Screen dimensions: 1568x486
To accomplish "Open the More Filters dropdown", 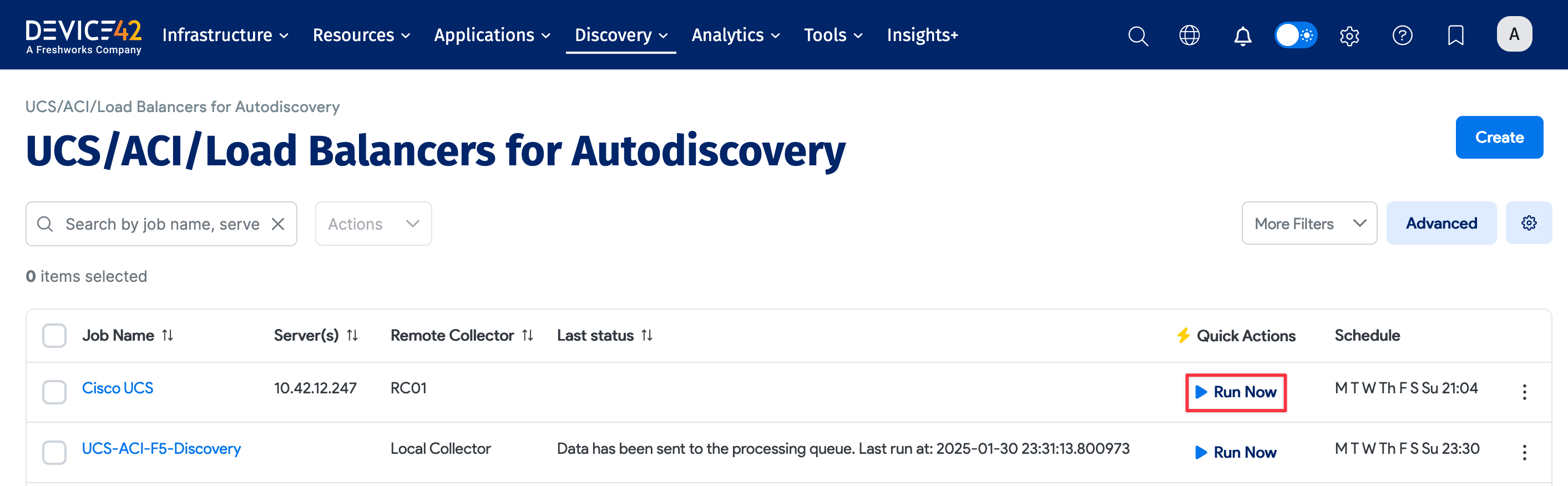I will (1309, 224).
